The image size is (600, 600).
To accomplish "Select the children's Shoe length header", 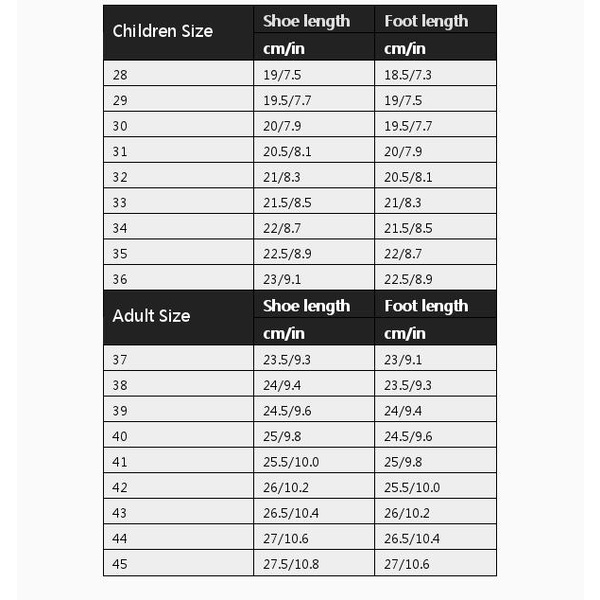I will [x=314, y=20].
